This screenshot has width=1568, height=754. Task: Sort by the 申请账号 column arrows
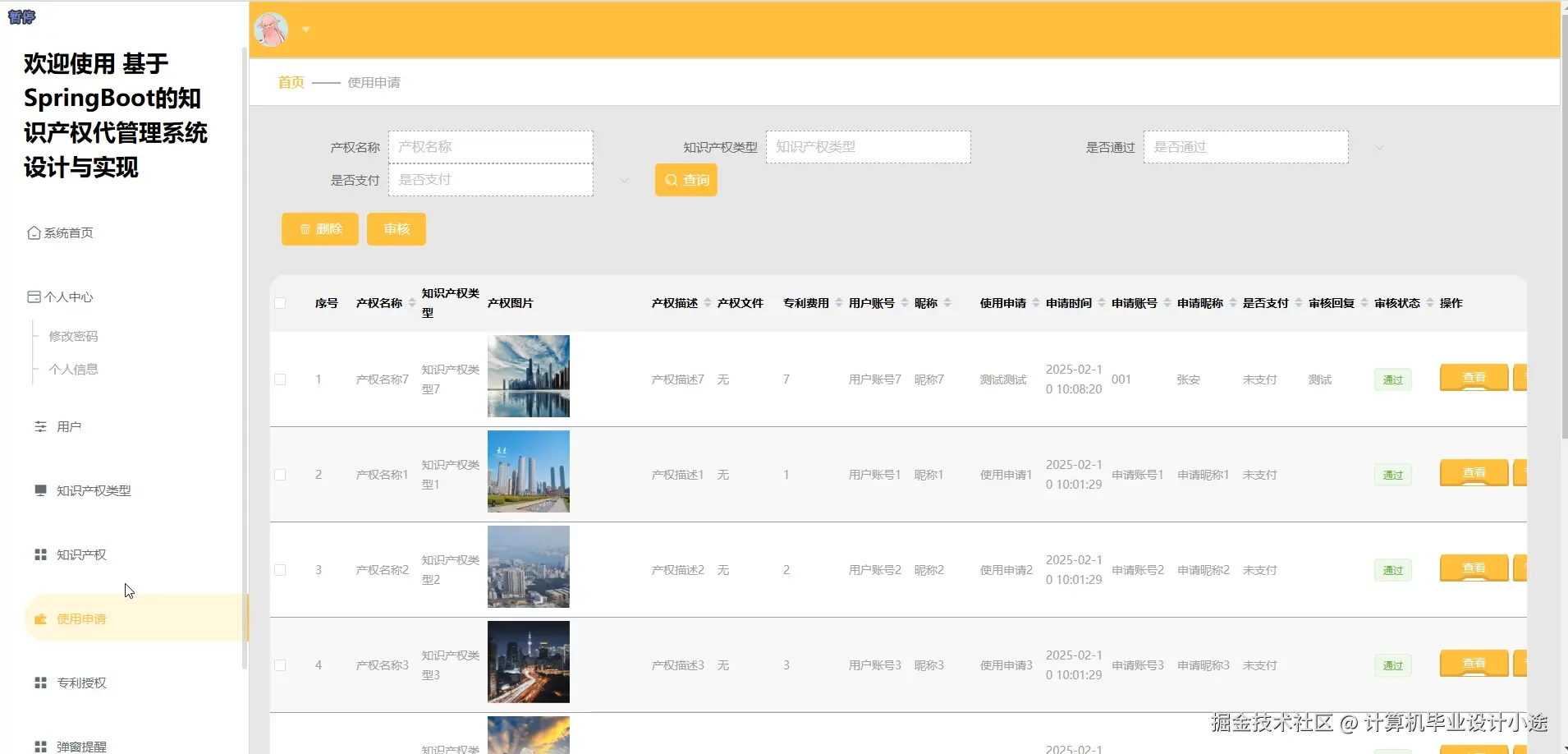(1167, 303)
